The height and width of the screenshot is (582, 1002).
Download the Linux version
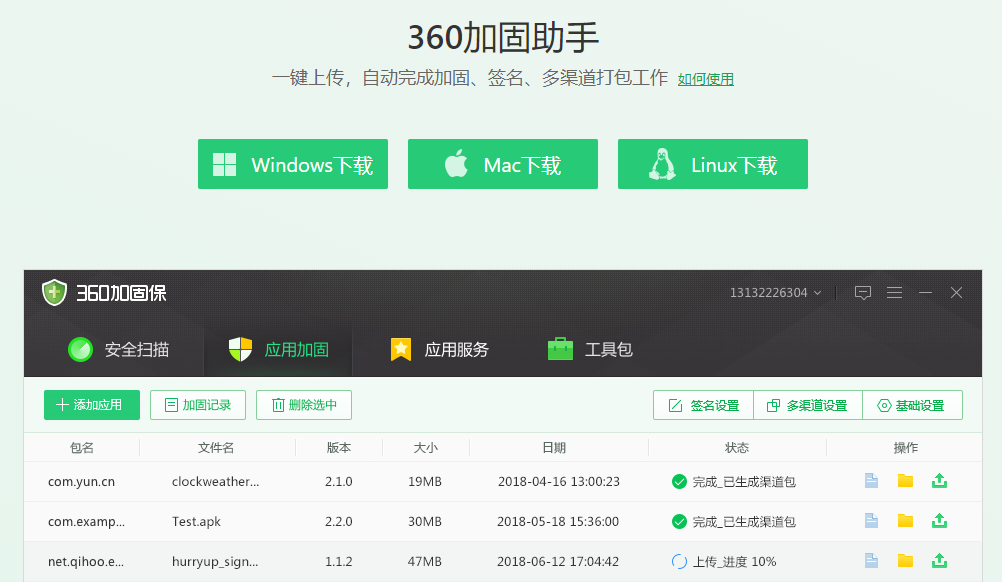713,164
